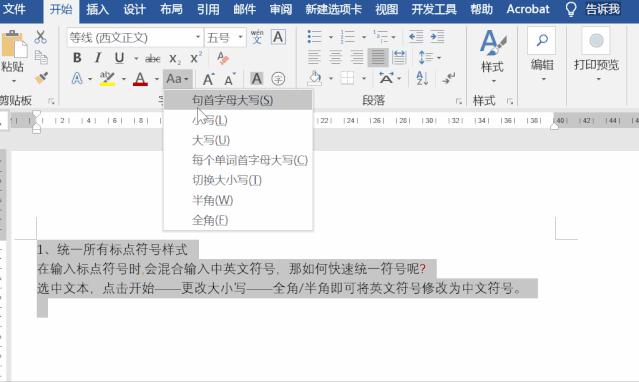Image resolution: width=639 pixels, height=382 pixels.
Task: Open text effects outlined A
Action: click(77, 78)
